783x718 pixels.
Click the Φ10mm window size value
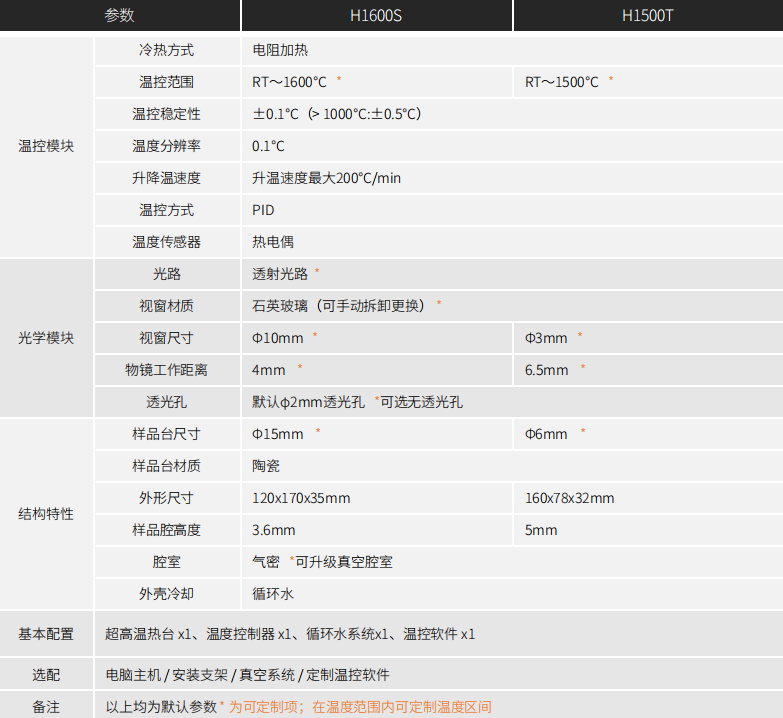pos(278,338)
